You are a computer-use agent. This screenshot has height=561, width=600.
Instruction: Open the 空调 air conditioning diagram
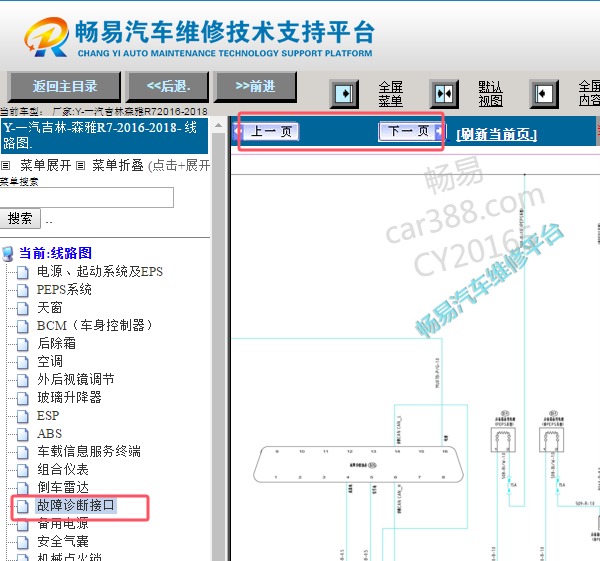(50, 361)
